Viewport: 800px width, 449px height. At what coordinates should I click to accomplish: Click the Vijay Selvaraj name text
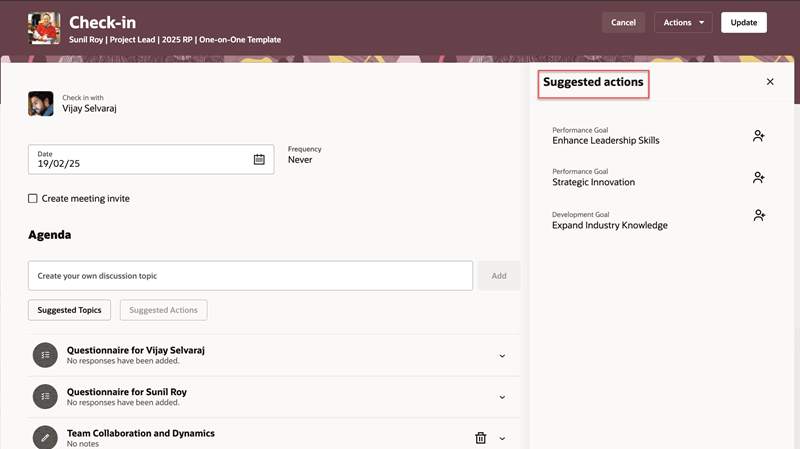coord(89,108)
